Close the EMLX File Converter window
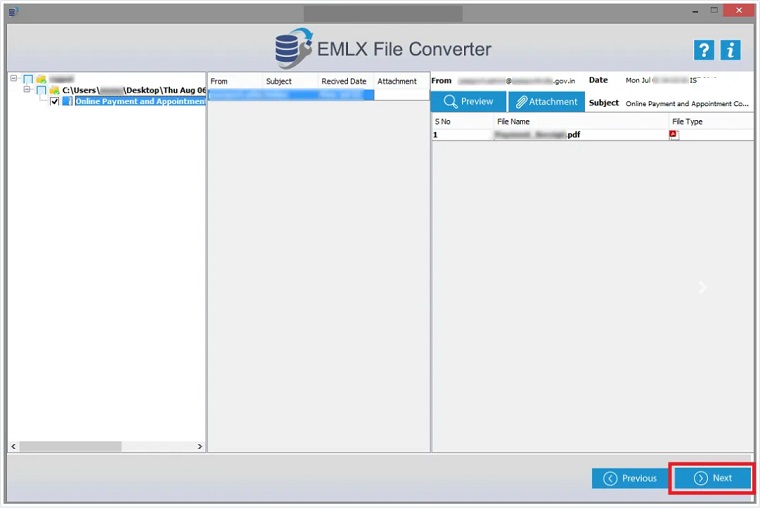760x508 pixels. [739, 10]
